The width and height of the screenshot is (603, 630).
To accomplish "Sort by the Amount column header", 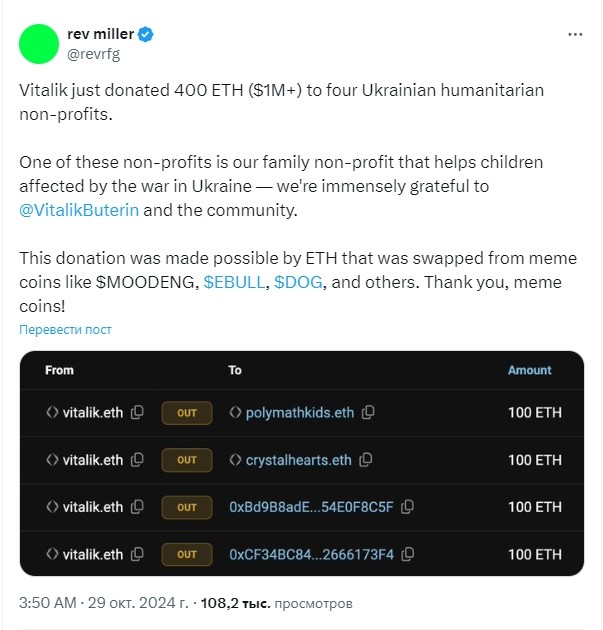I will click(x=529, y=370).
